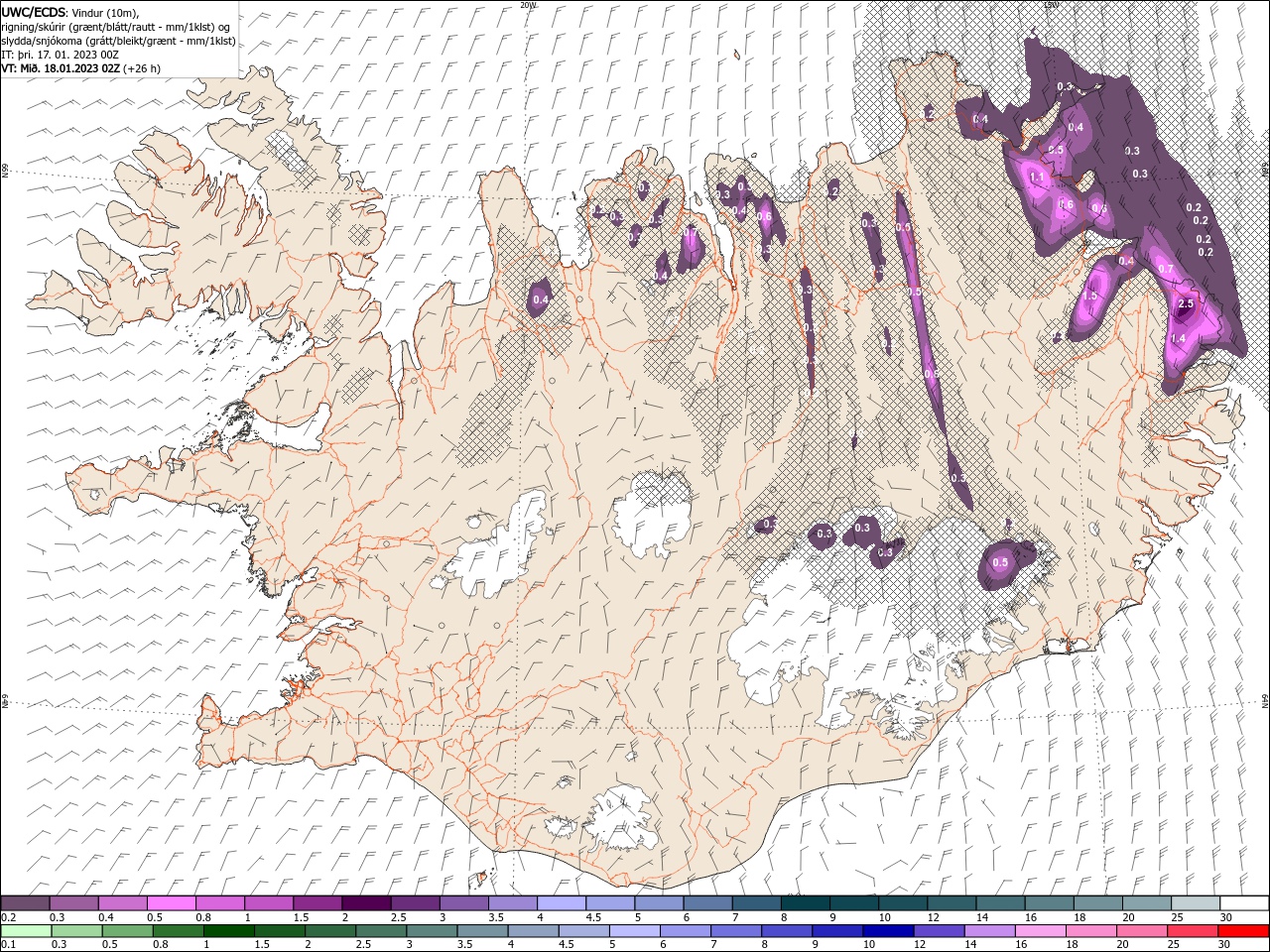
Task: Click the lavender 14–16 rain legend swatch
Action: [x=988, y=931]
